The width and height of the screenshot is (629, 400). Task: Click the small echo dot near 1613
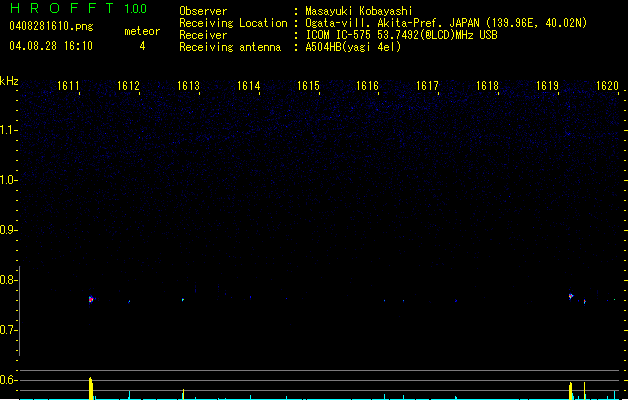[x=183, y=300]
